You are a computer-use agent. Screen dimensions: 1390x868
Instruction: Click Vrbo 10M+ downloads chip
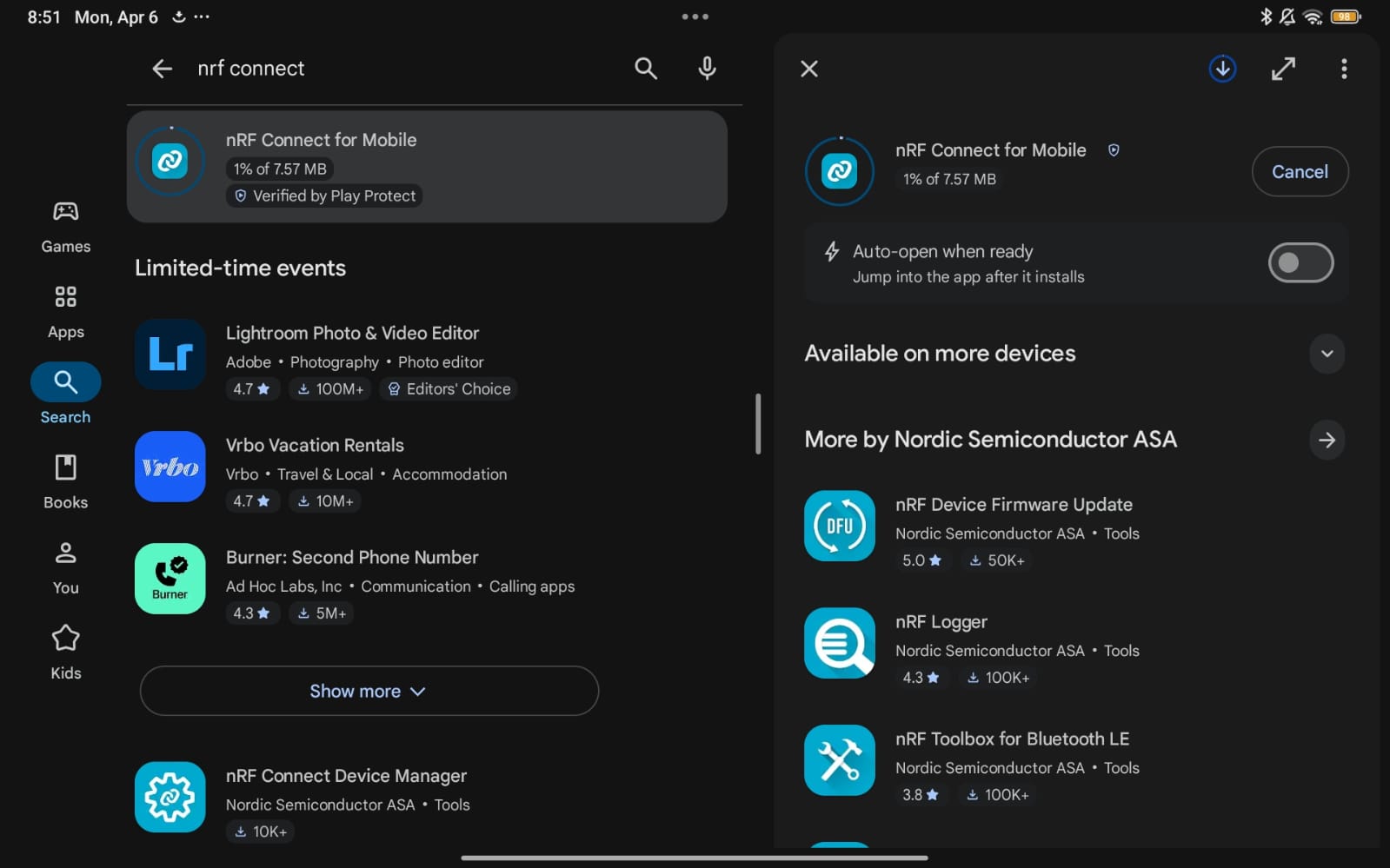coord(325,501)
